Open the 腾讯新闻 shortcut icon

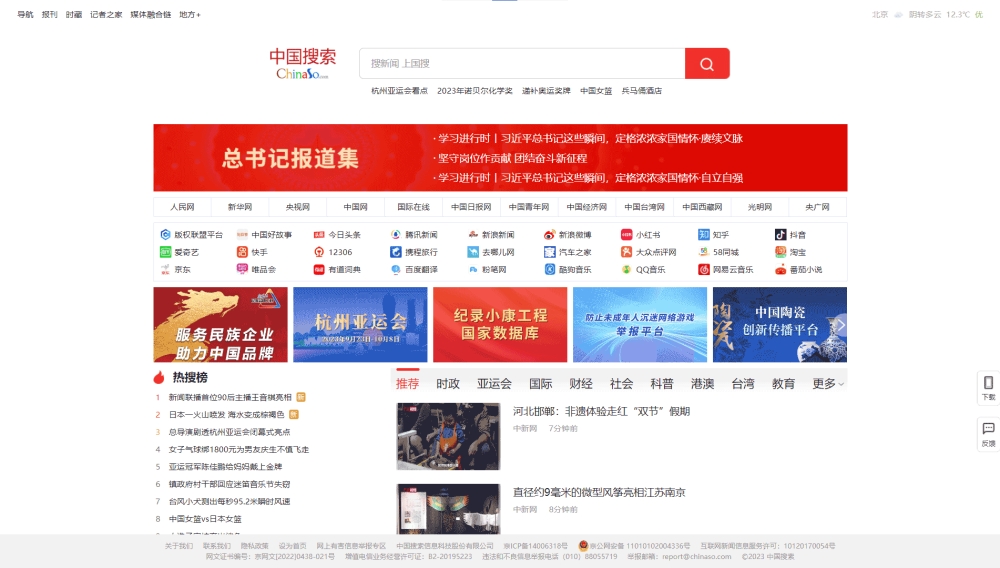[395, 235]
